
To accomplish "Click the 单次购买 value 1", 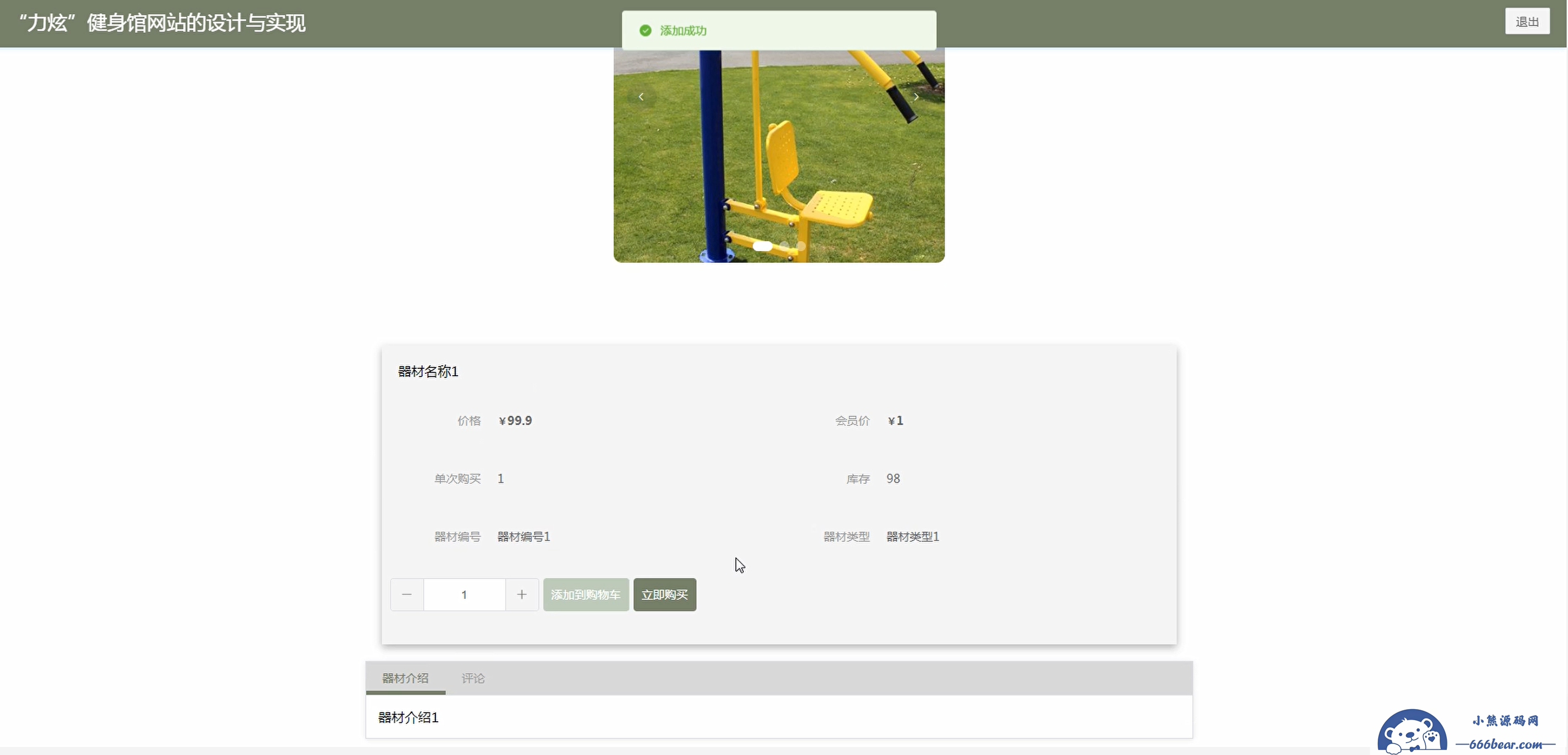I will (501, 478).
